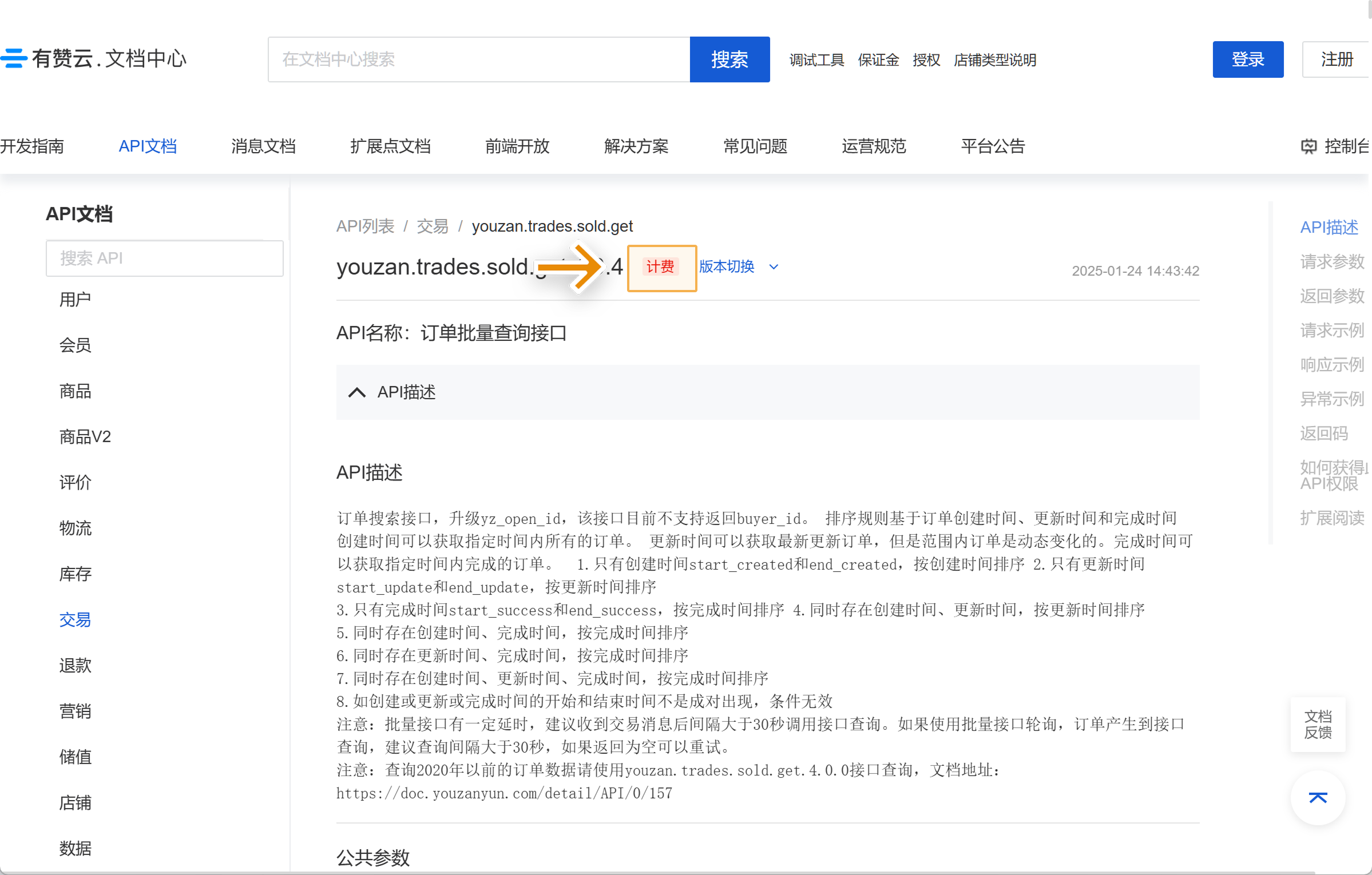Click the Youzan Cloud logo icon

coord(14,59)
